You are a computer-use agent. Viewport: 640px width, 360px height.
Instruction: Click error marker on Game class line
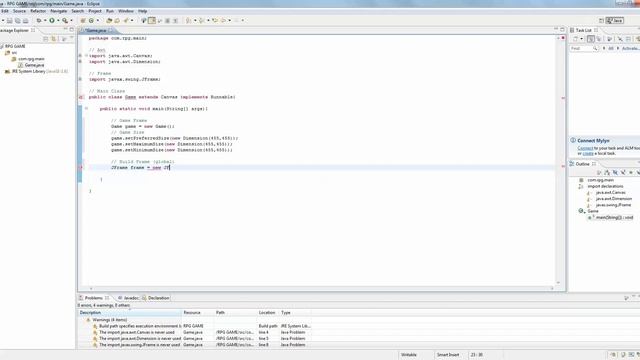click(81, 97)
